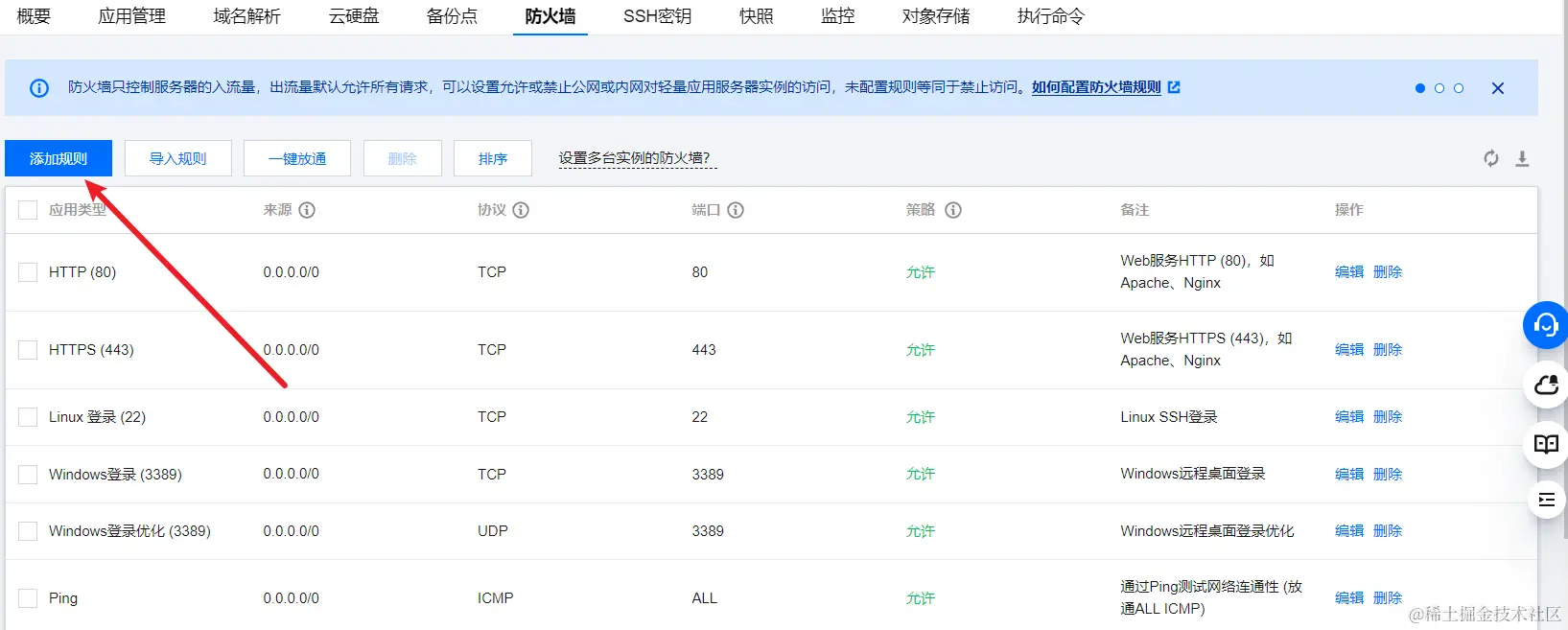Click the info icon next to 策略
Viewport: 1568px width, 630px height.
point(953,210)
